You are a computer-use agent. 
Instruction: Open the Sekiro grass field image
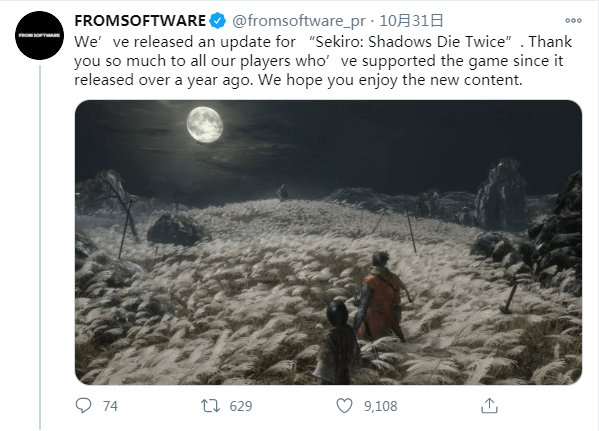click(x=328, y=242)
